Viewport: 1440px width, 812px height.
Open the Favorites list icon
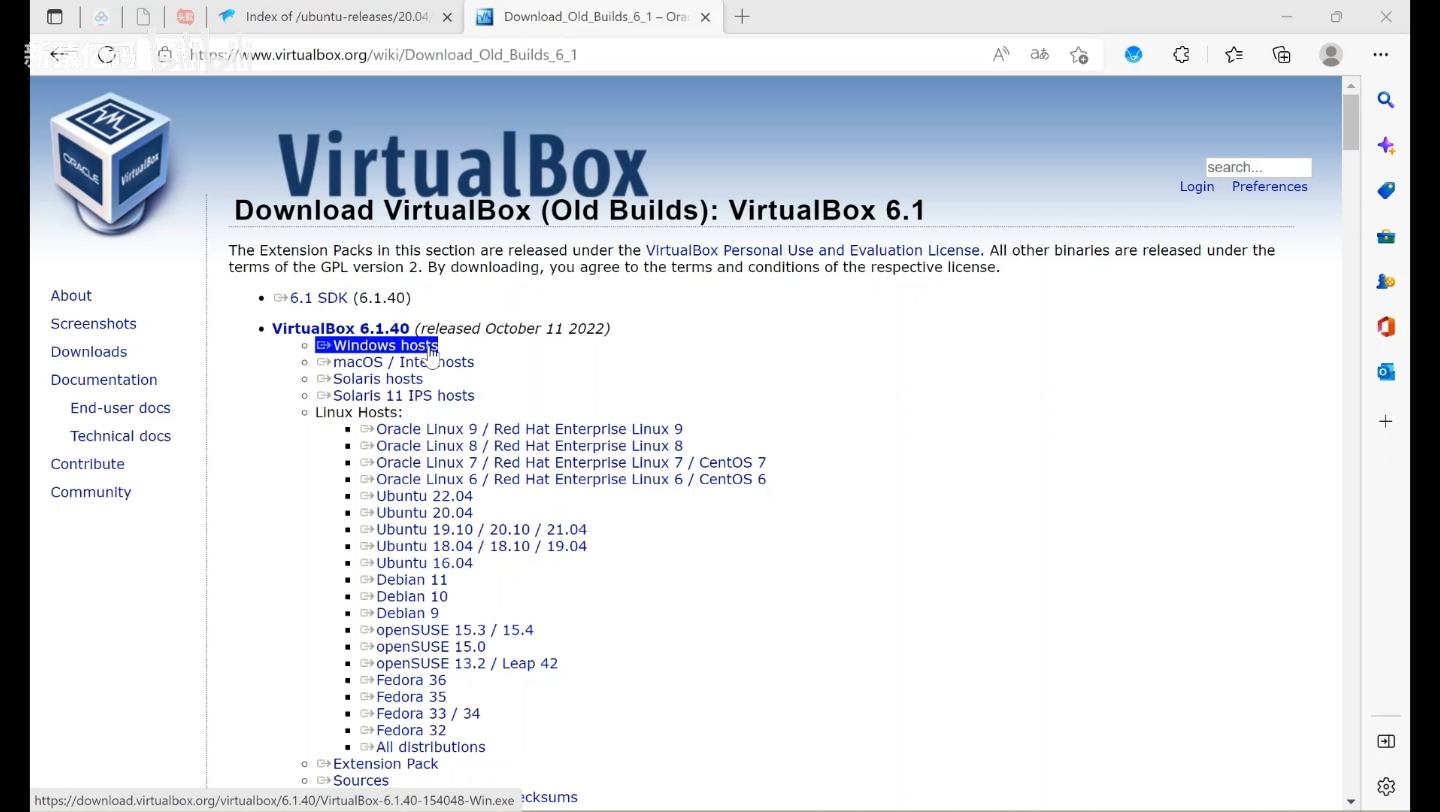tap(1234, 55)
